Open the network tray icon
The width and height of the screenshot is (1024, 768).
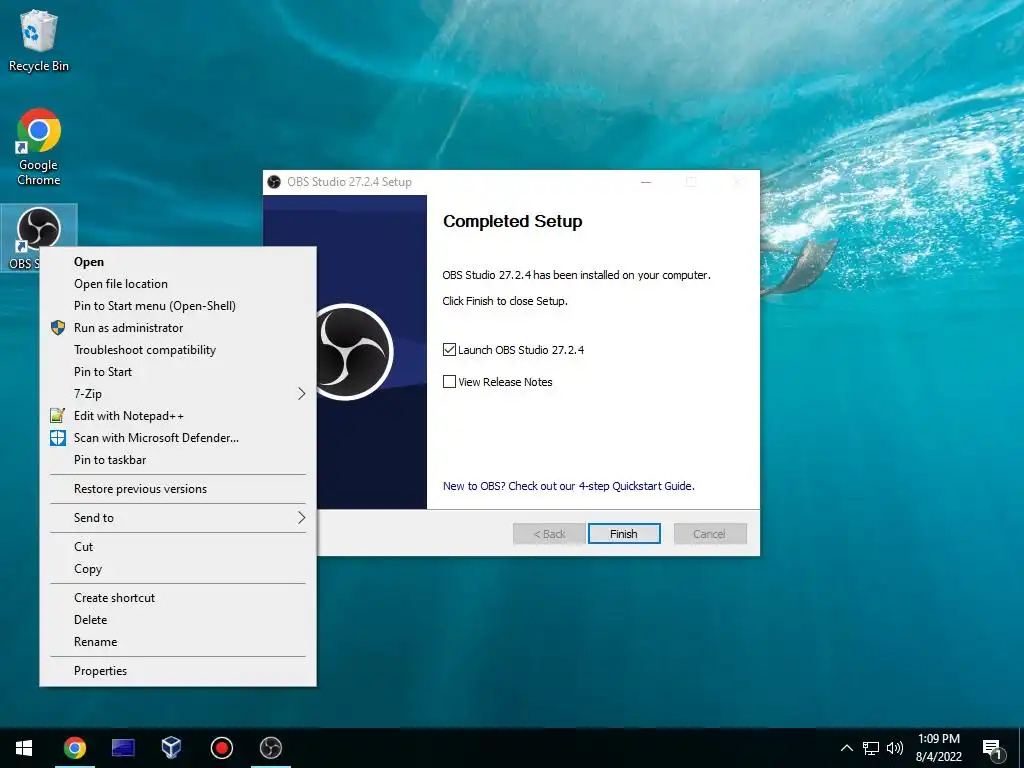[x=871, y=748]
